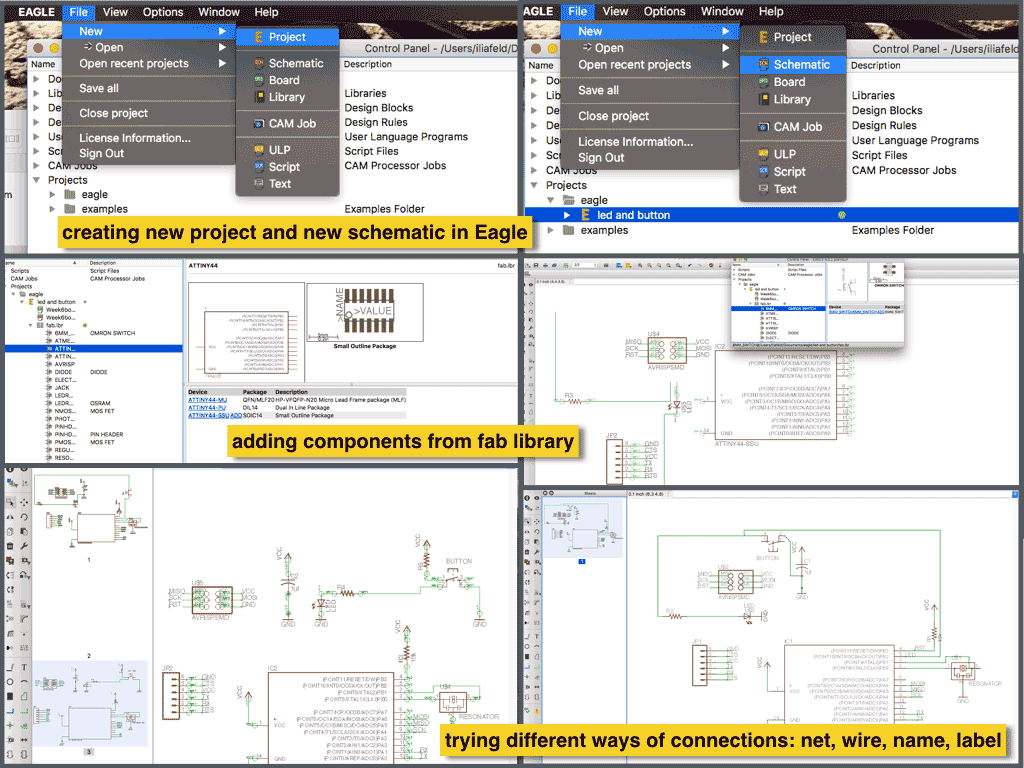Image resolution: width=1024 pixels, height=768 pixels.
Task: Pick the Circle tool in bottom-left editor toolbar
Action: tap(10, 682)
